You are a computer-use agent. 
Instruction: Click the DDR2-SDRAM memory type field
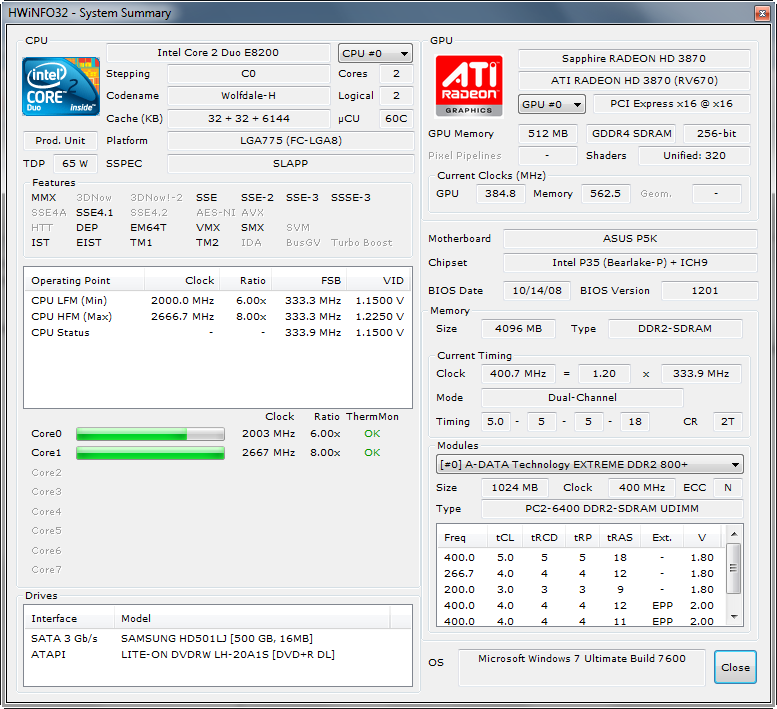[x=675, y=328]
